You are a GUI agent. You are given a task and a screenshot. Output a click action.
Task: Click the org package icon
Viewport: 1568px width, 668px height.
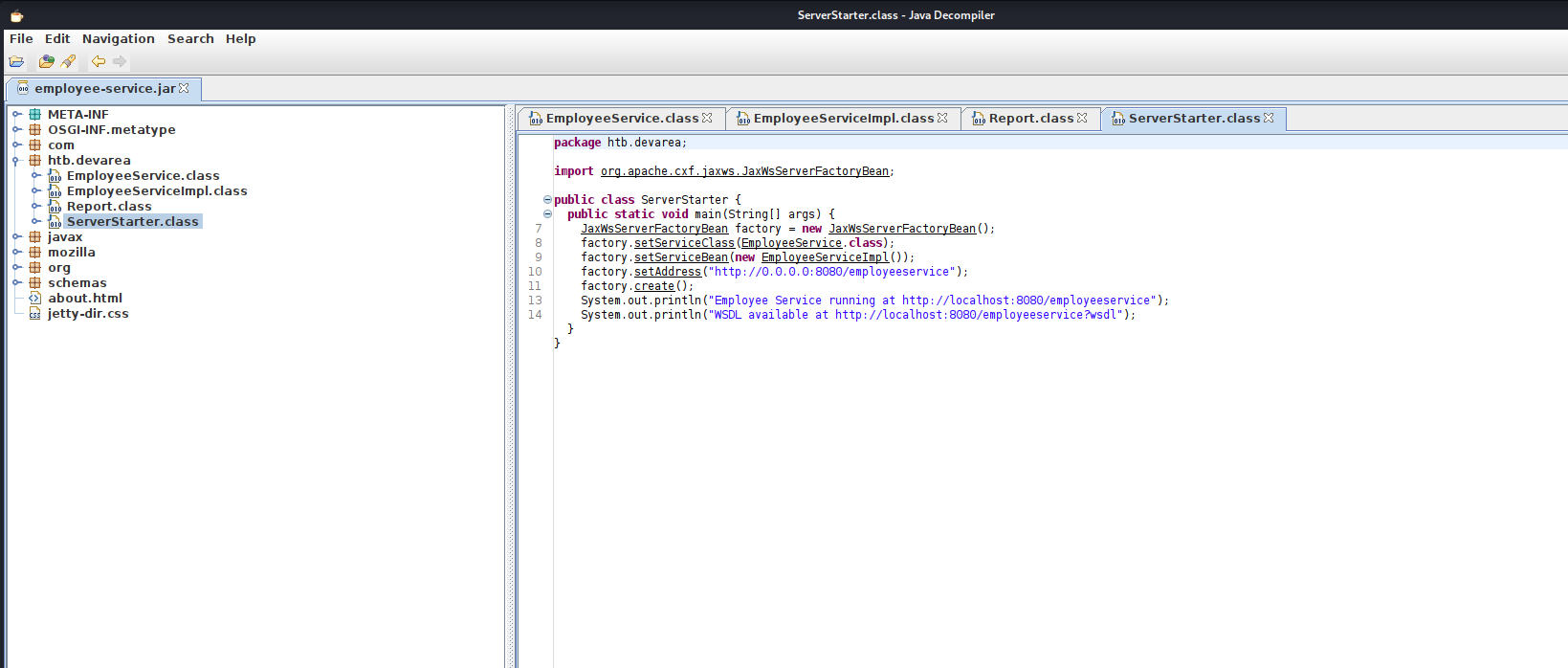pyautogui.click(x=35, y=268)
